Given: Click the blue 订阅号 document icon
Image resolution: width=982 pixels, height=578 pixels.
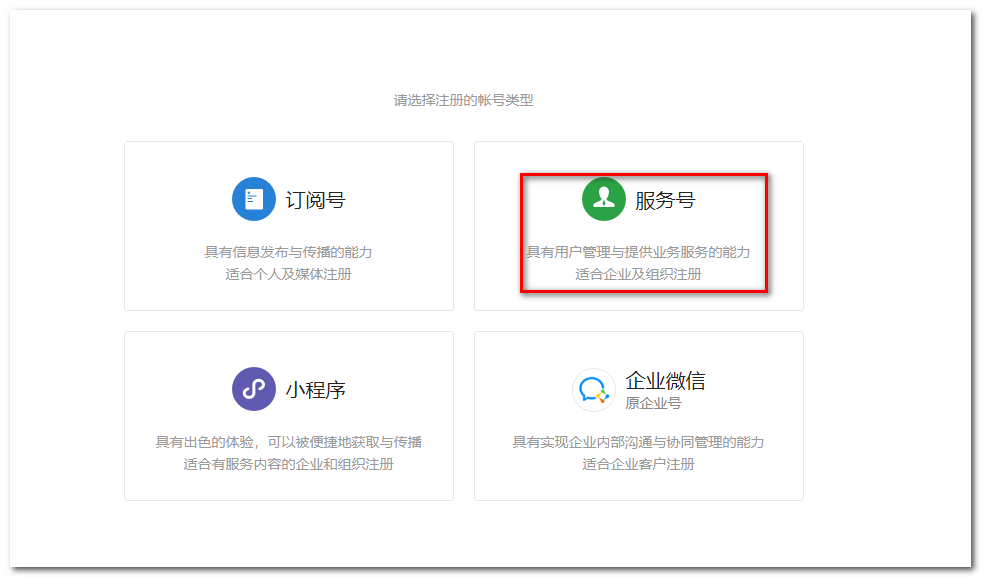Looking at the screenshot, I should click(x=254, y=199).
